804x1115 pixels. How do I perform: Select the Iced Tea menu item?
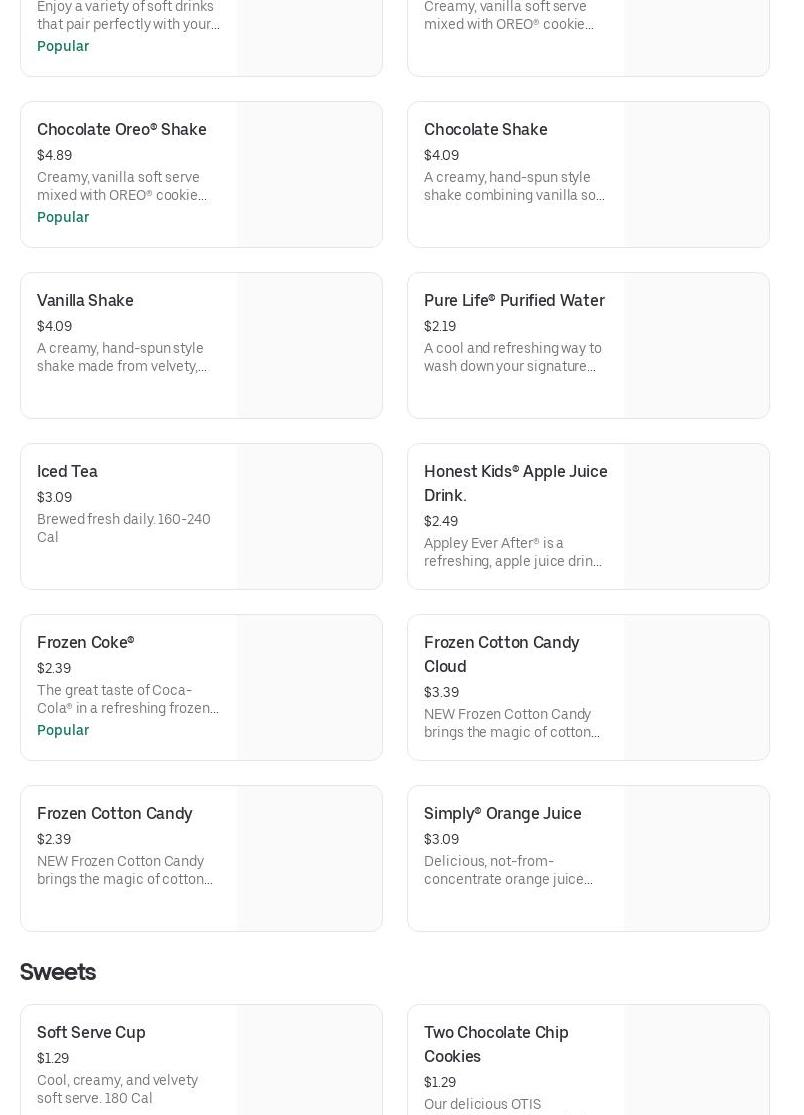point(67,472)
